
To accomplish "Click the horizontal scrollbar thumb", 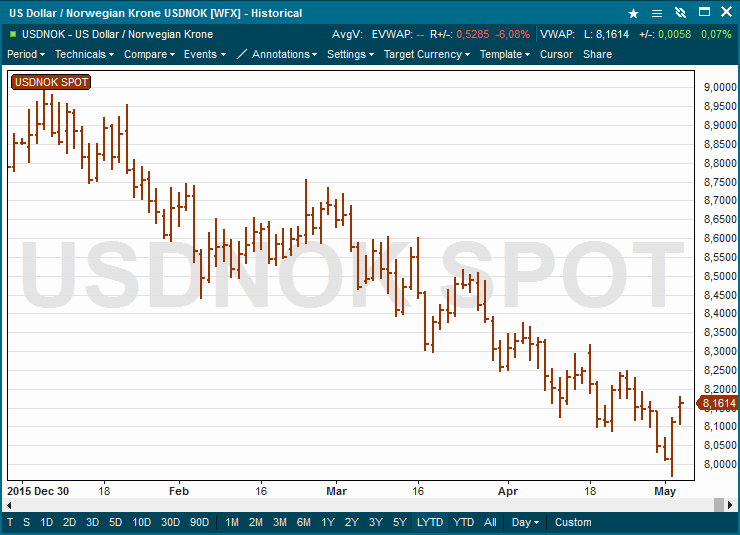I will (719, 505).
